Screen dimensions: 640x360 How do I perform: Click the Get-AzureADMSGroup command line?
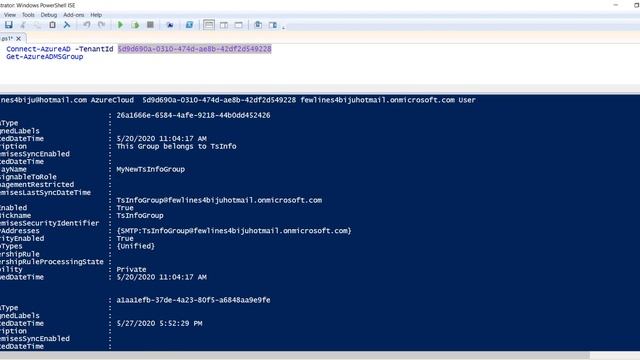pyautogui.click(x=44, y=57)
